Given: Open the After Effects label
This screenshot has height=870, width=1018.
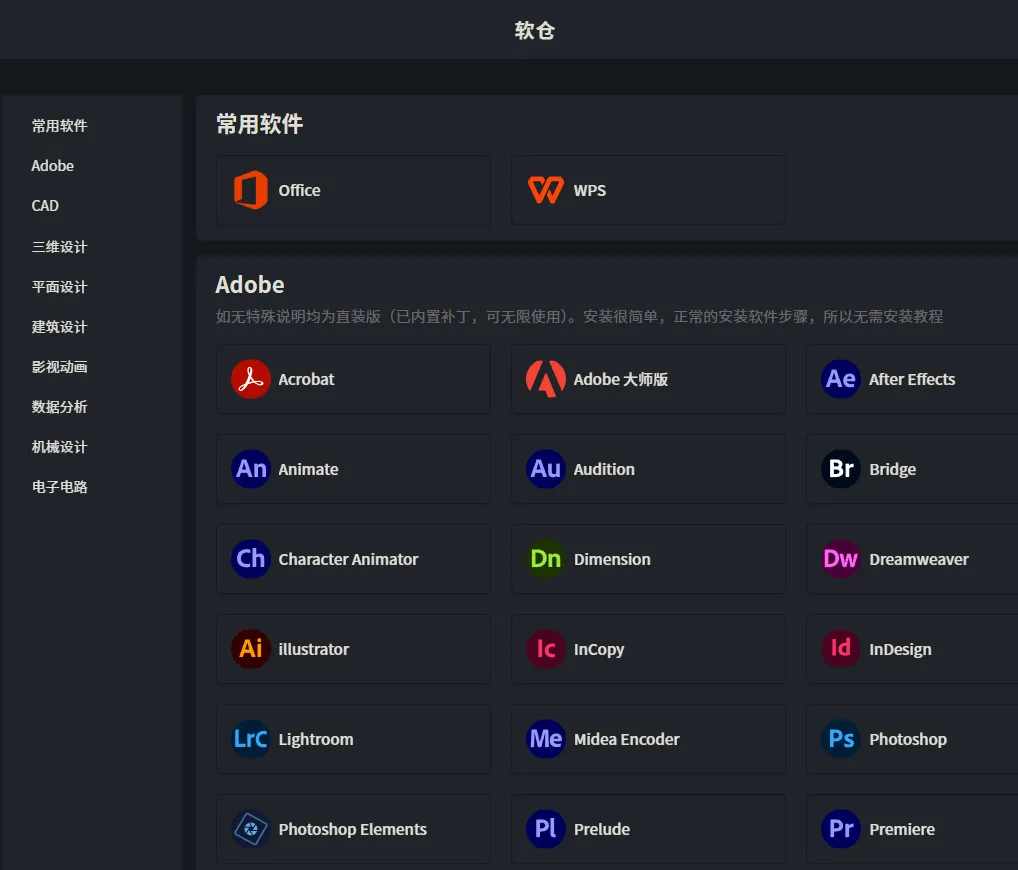Looking at the screenshot, I should (912, 379).
